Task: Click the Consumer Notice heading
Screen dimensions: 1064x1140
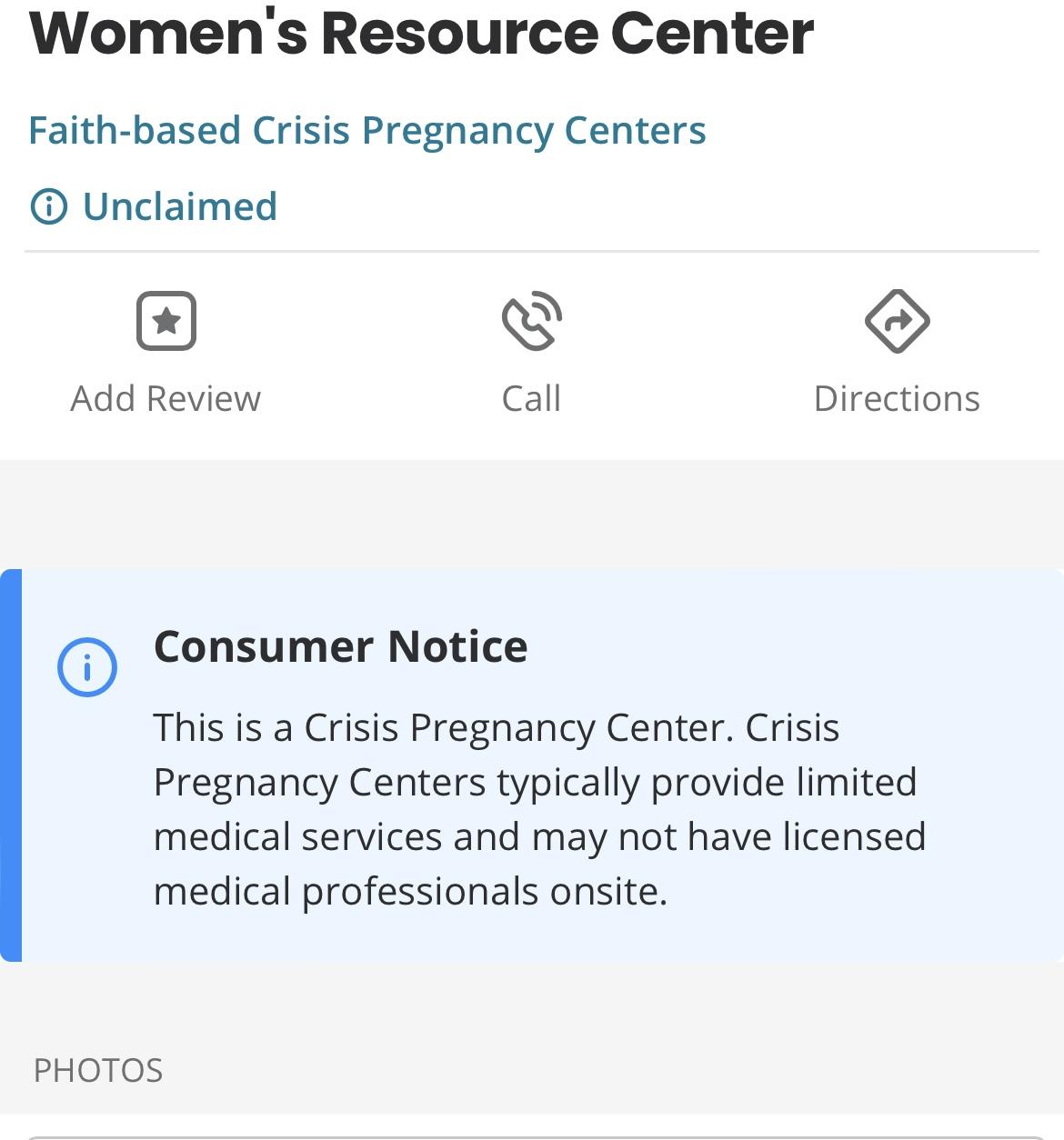Action: (x=341, y=646)
